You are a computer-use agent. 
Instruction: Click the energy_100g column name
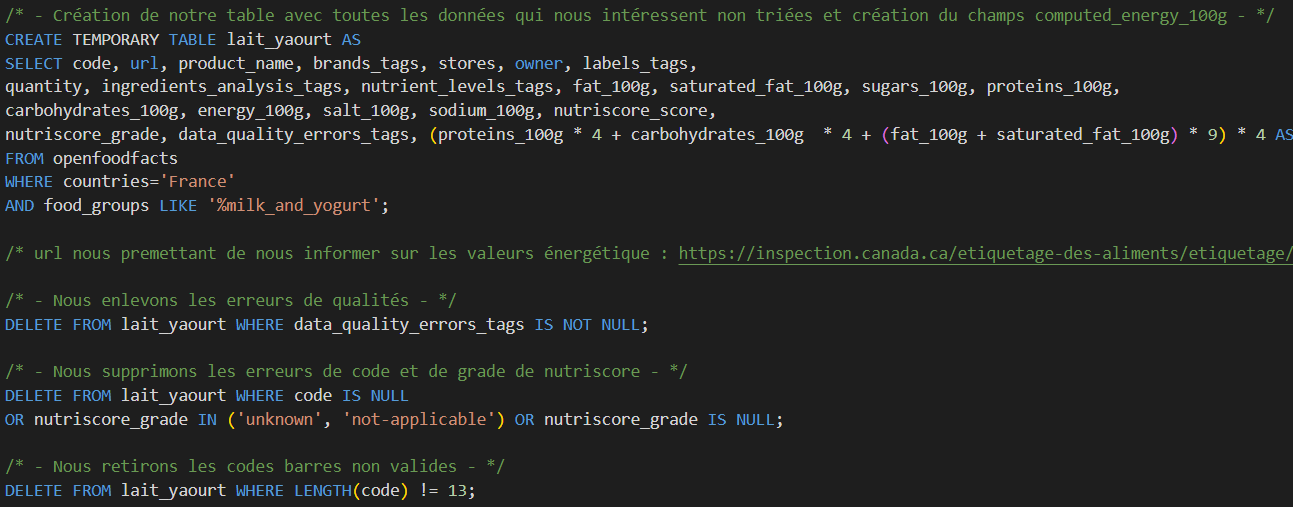250,111
